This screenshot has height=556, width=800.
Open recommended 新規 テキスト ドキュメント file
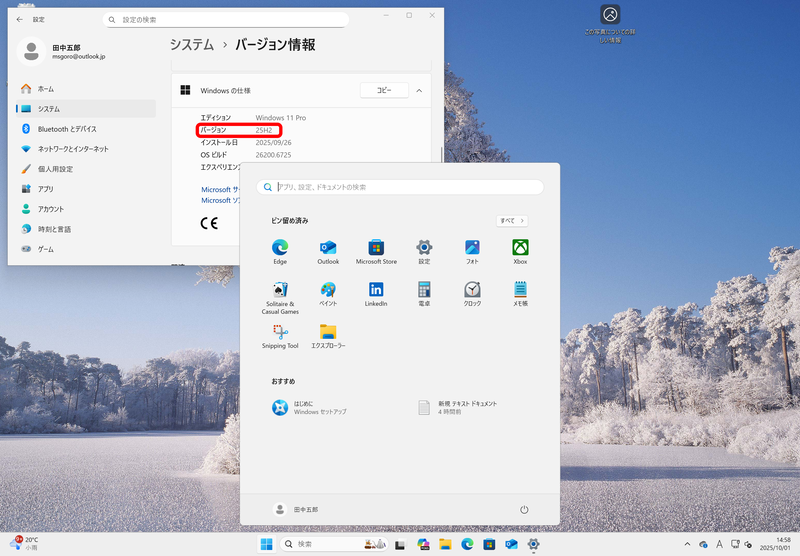tap(458, 408)
